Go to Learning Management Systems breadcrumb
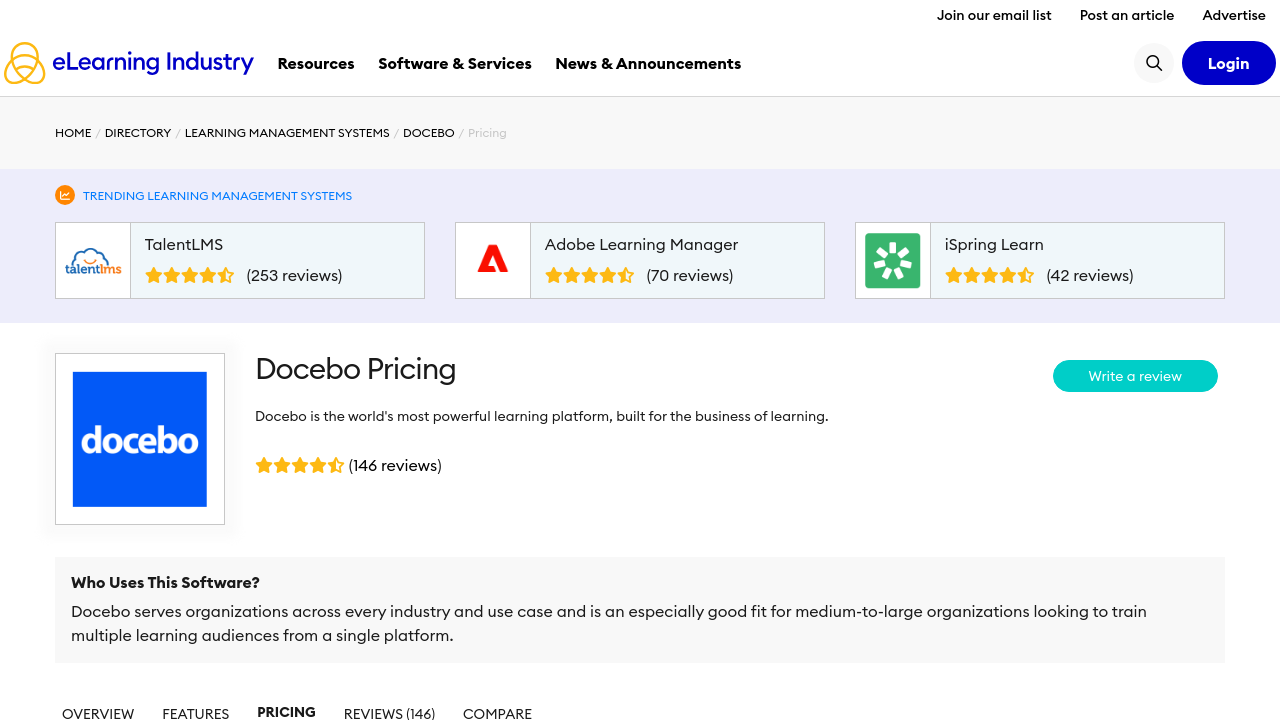This screenshot has height=720, width=1280. click(287, 133)
